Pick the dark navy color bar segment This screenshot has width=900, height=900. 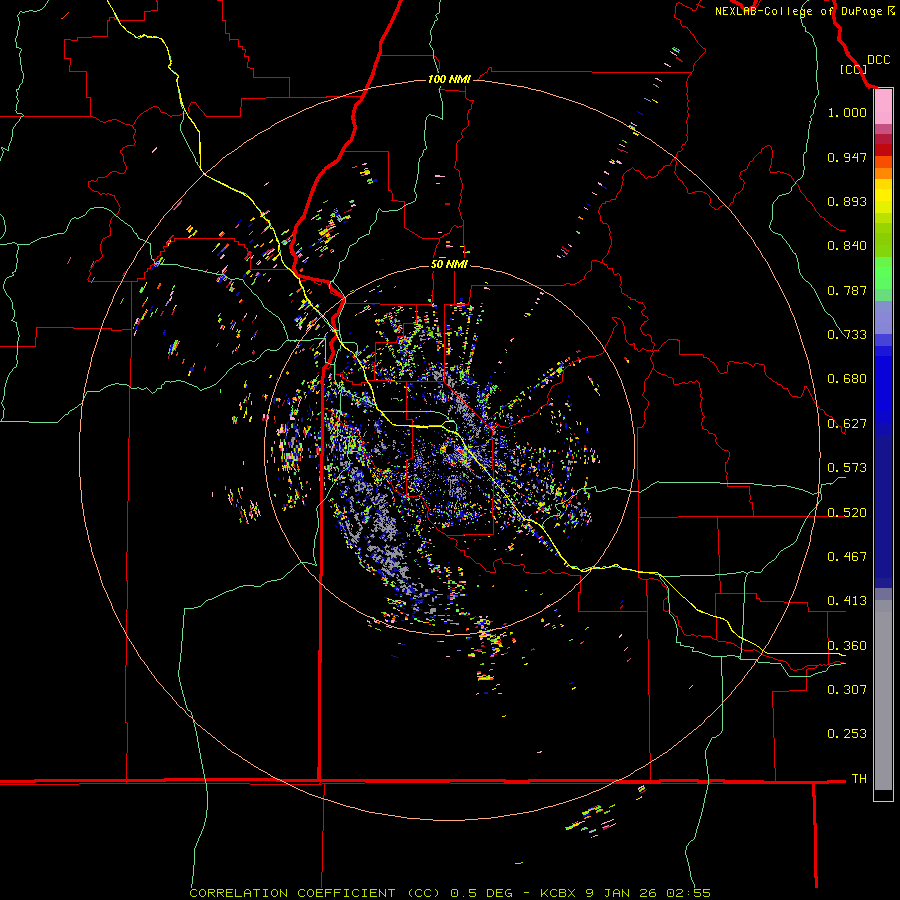point(883,511)
